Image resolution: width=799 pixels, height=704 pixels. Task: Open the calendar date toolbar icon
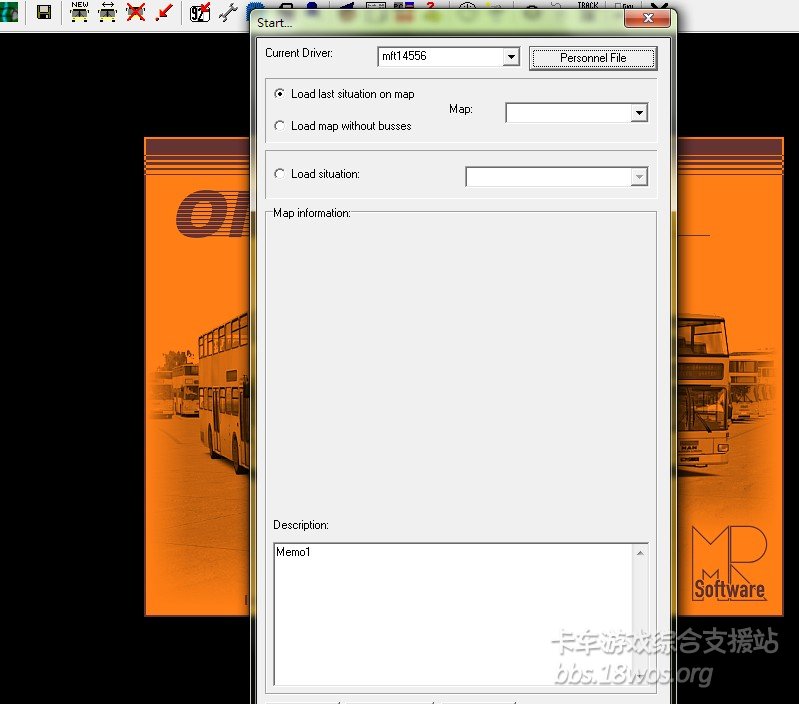click(200, 12)
